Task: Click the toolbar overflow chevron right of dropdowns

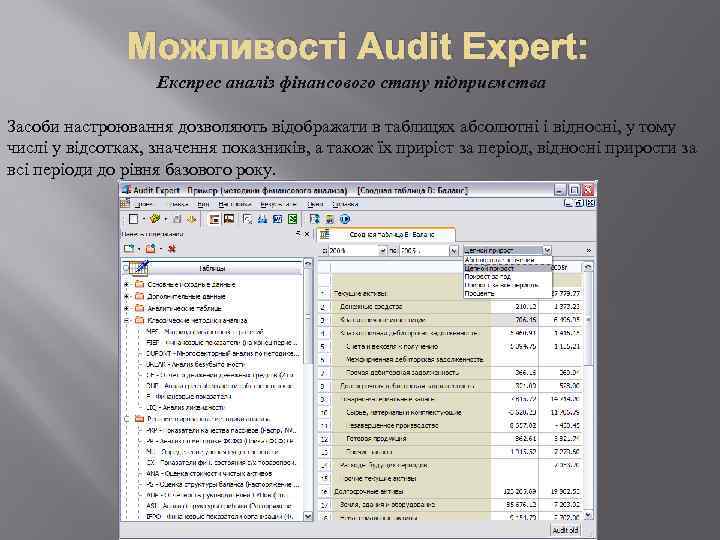Action: point(589,250)
